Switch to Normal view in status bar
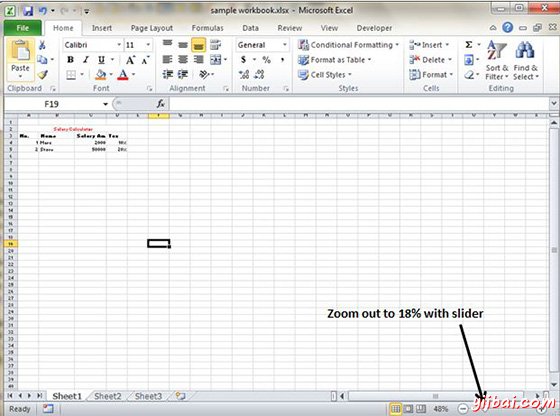 point(395,409)
